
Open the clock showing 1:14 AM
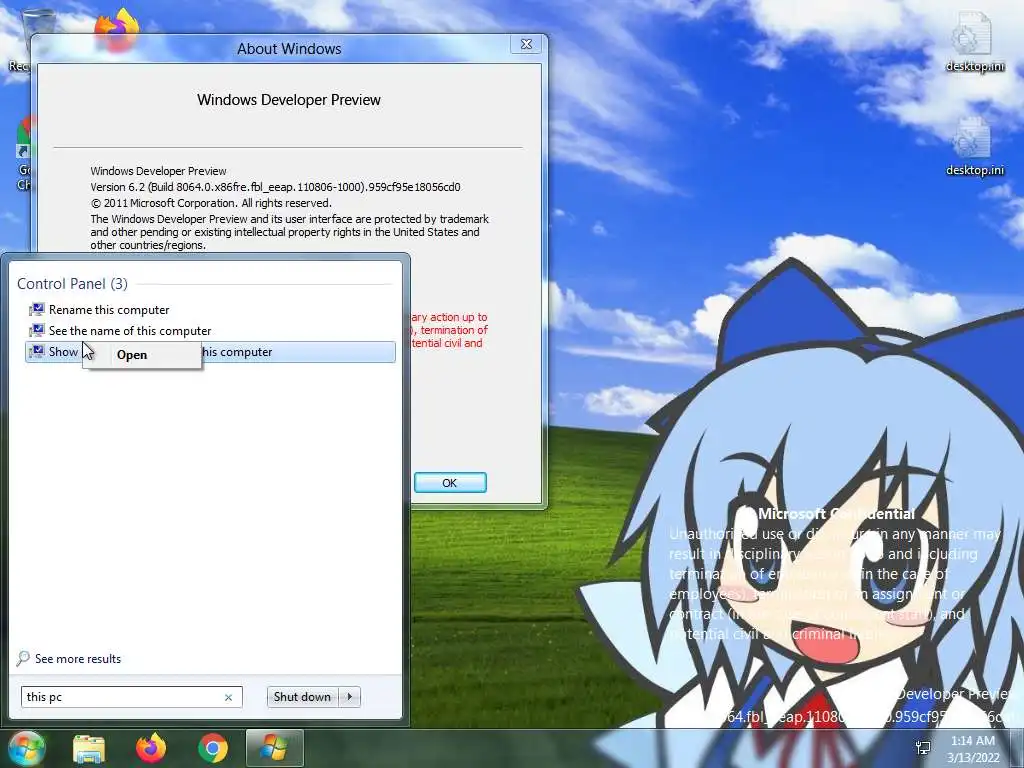click(x=973, y=741)
